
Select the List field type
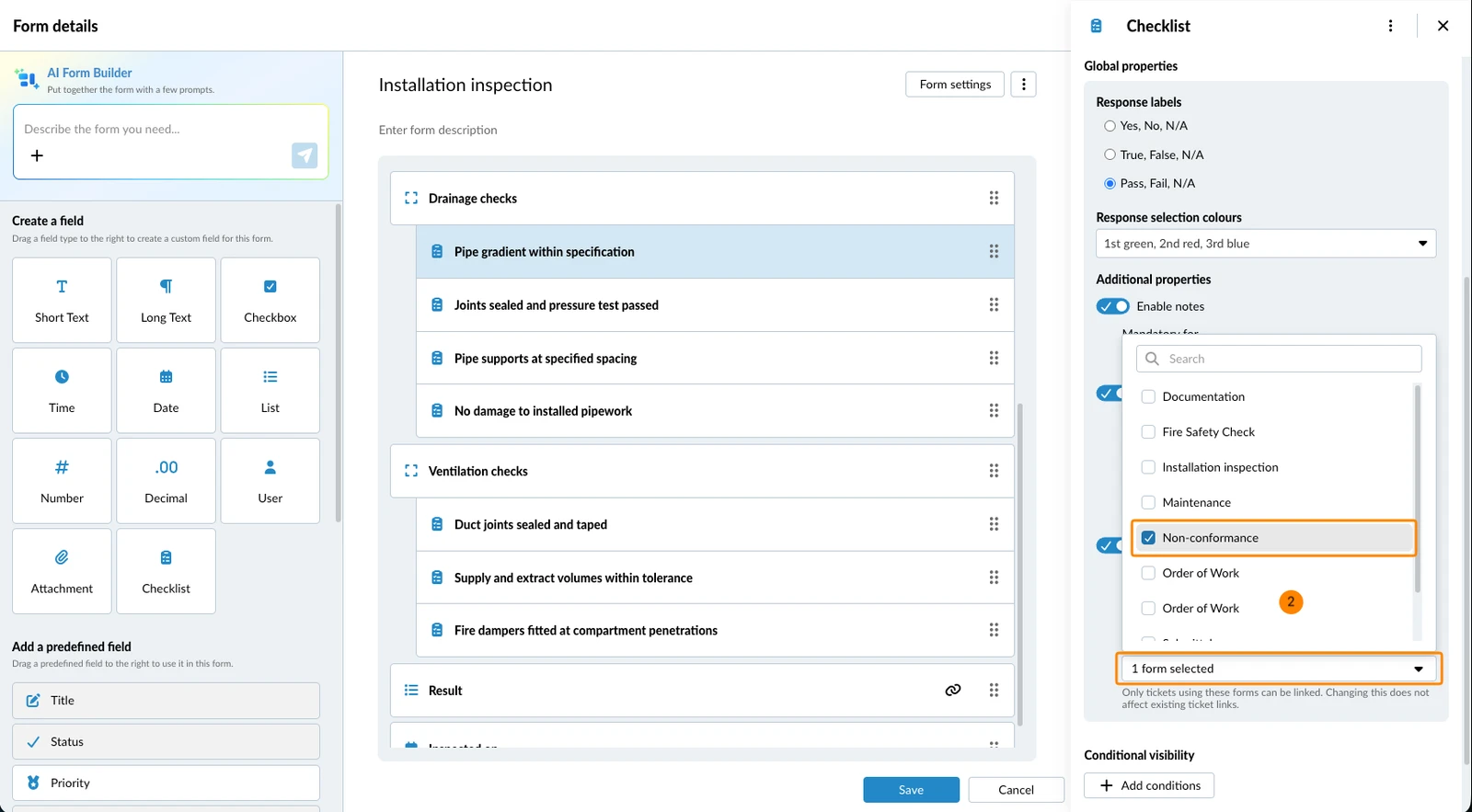270,390
